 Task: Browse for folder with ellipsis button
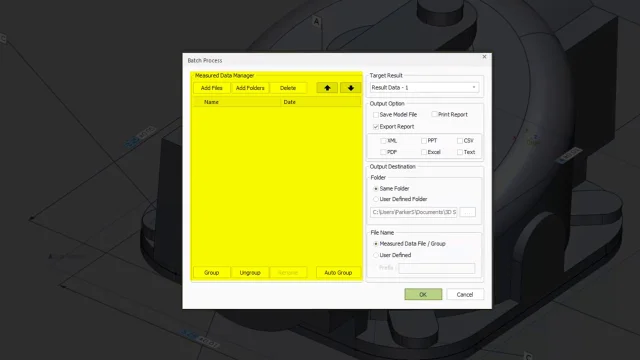click(468, 212)
